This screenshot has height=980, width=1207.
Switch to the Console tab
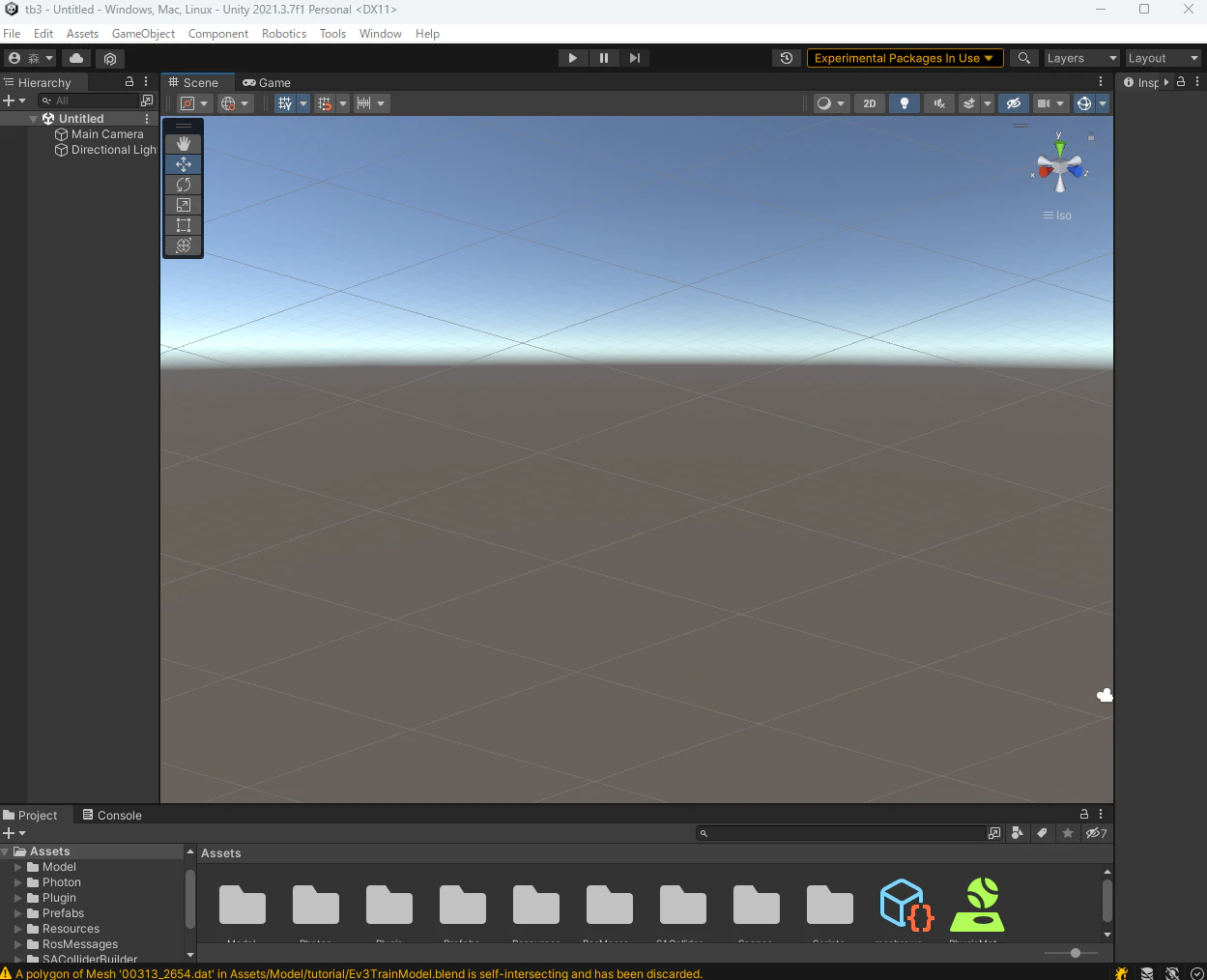pyautogui.click(x=112, y=816)
